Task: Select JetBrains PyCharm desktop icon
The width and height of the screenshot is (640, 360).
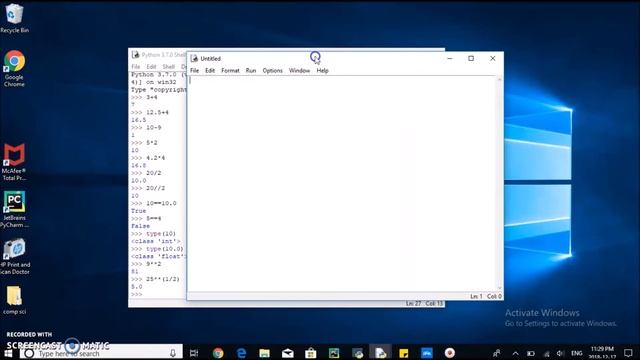Action: click(14, 209)
